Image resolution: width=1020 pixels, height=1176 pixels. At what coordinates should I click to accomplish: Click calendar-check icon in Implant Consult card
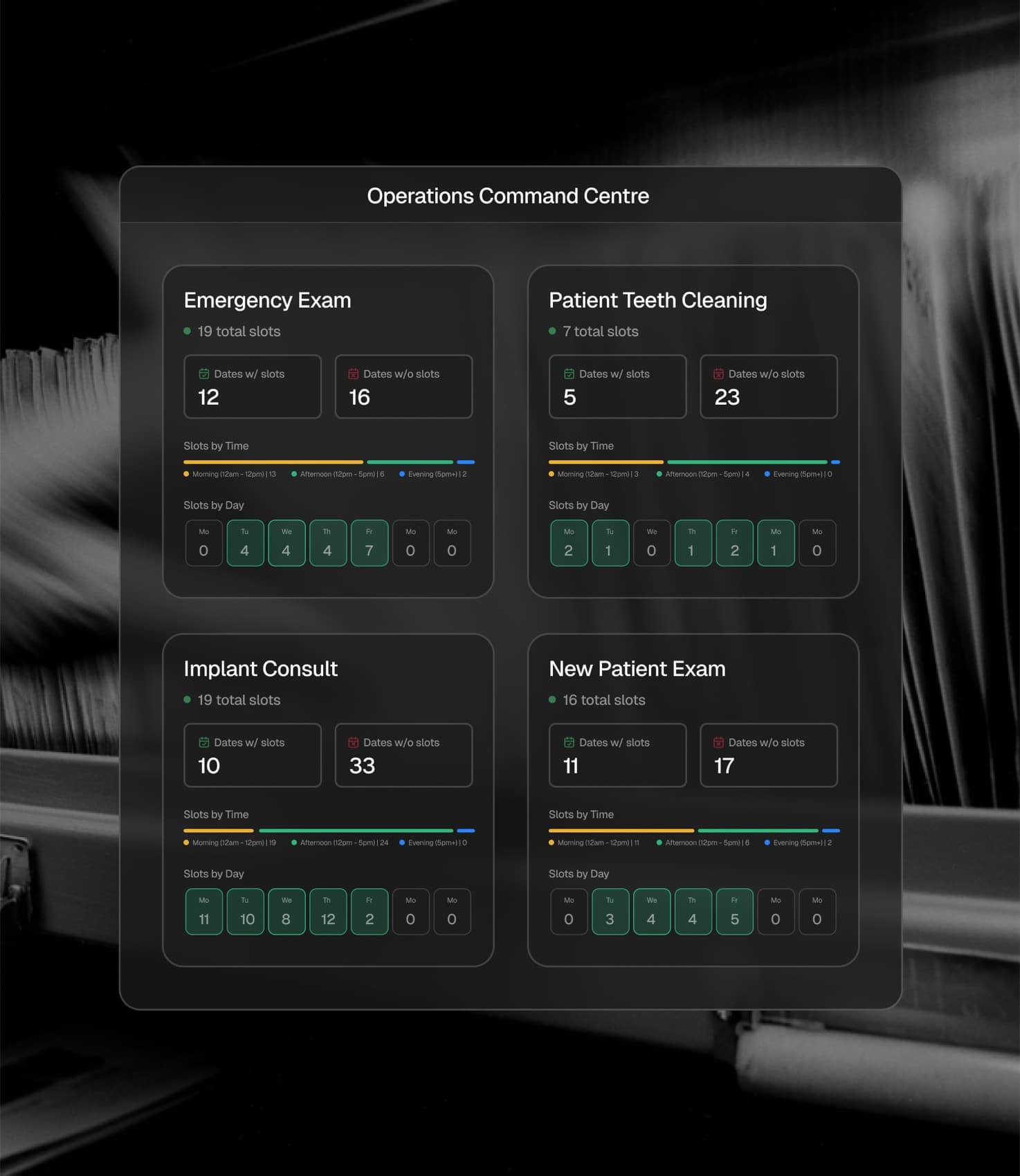pyautogui.click(x=204, y=742)
